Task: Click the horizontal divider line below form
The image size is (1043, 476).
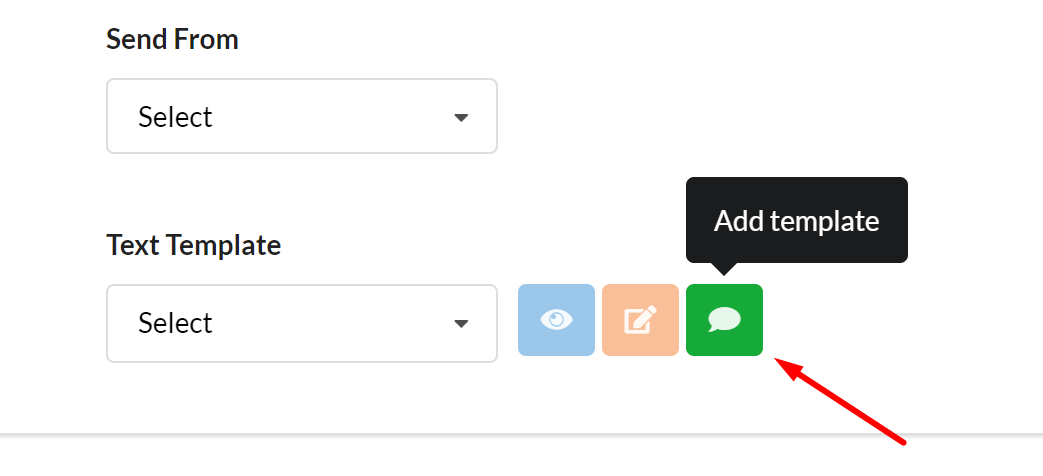Action: [521, 435]
